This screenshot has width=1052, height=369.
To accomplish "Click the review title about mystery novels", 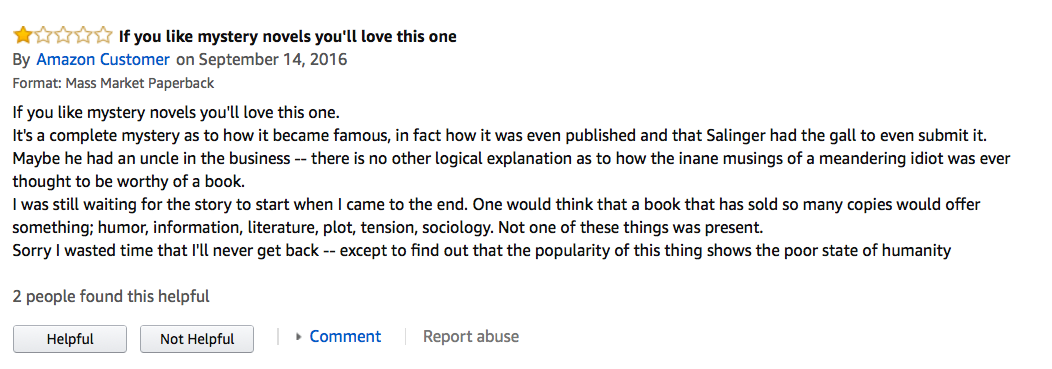I will [x=287, y=36].
